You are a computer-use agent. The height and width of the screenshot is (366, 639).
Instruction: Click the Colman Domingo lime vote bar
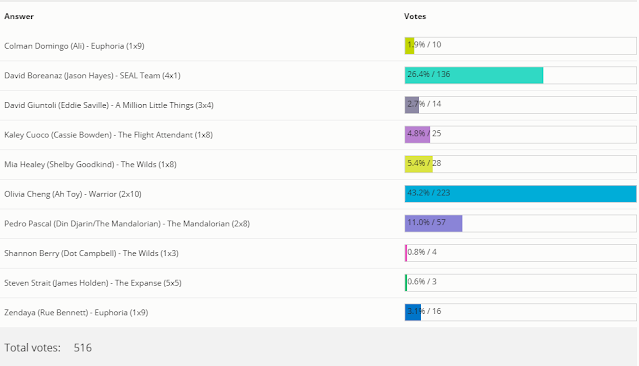[410, 46]
